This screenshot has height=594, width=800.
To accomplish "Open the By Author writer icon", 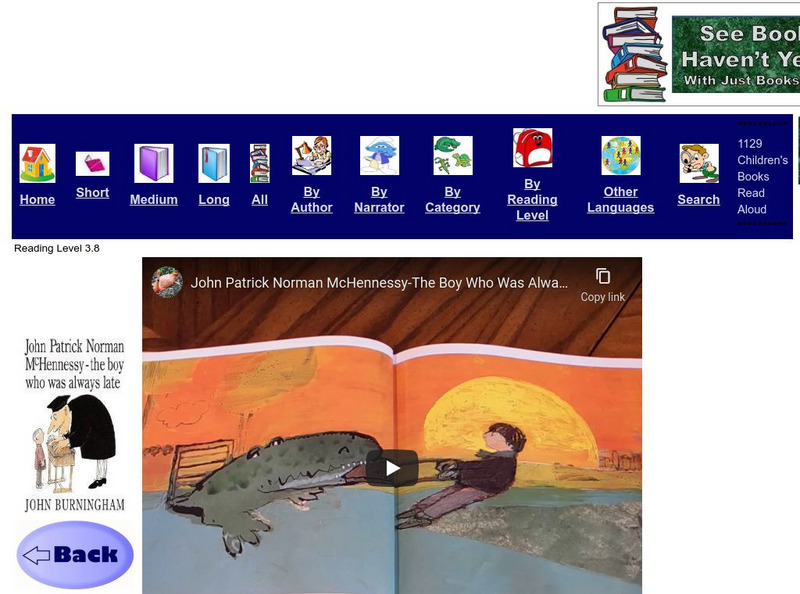I will click(x=311, y=156).
